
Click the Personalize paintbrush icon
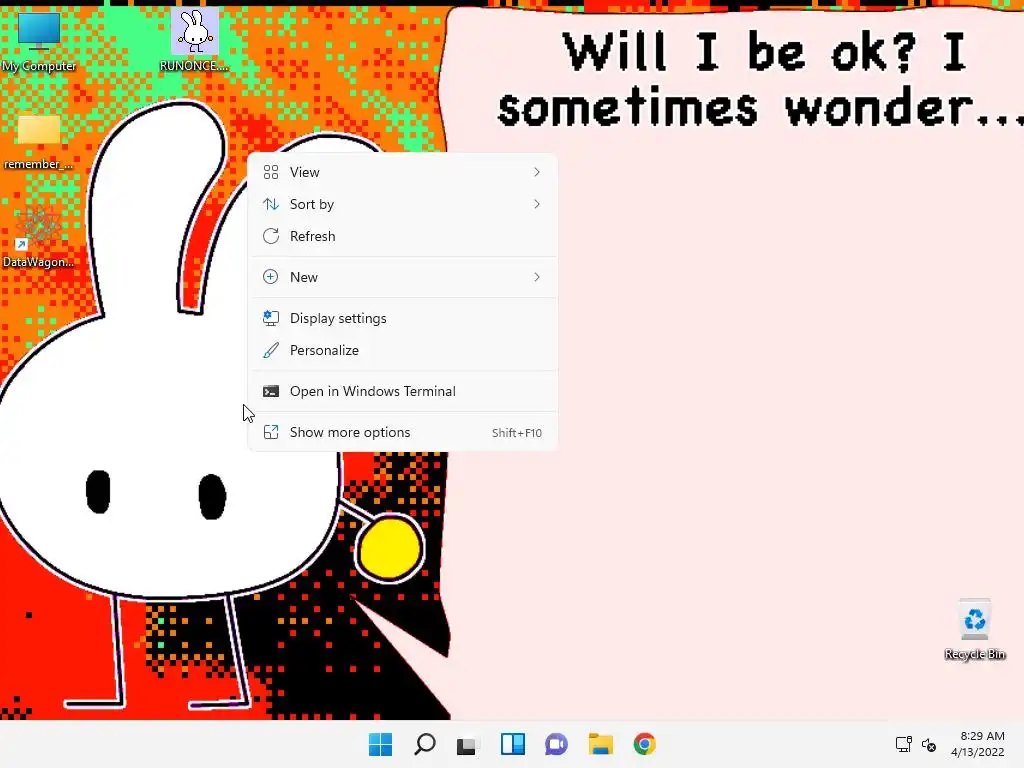[271, 350]
